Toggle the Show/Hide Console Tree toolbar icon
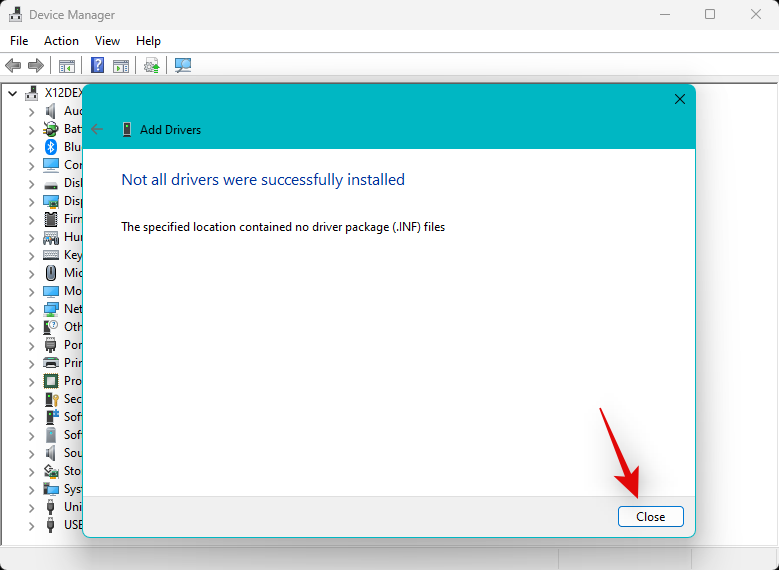The width and height of the screenshot is (779, 570). click(67, 66)
